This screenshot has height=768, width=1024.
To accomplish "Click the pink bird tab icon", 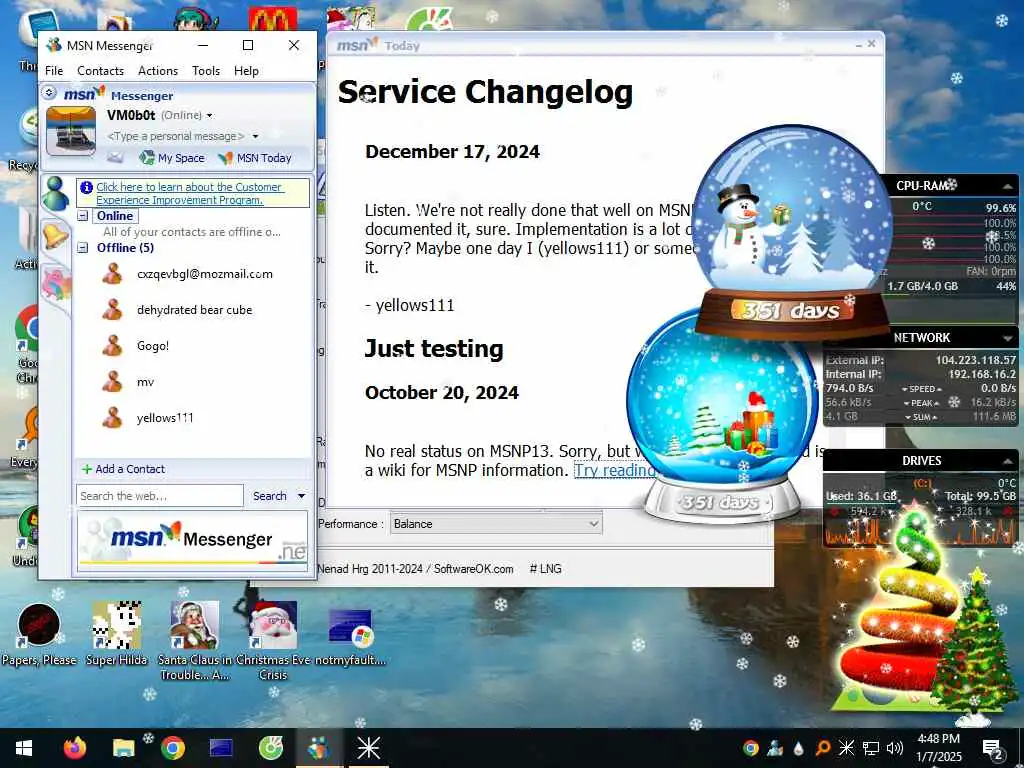I will click(x=56, y=283).
